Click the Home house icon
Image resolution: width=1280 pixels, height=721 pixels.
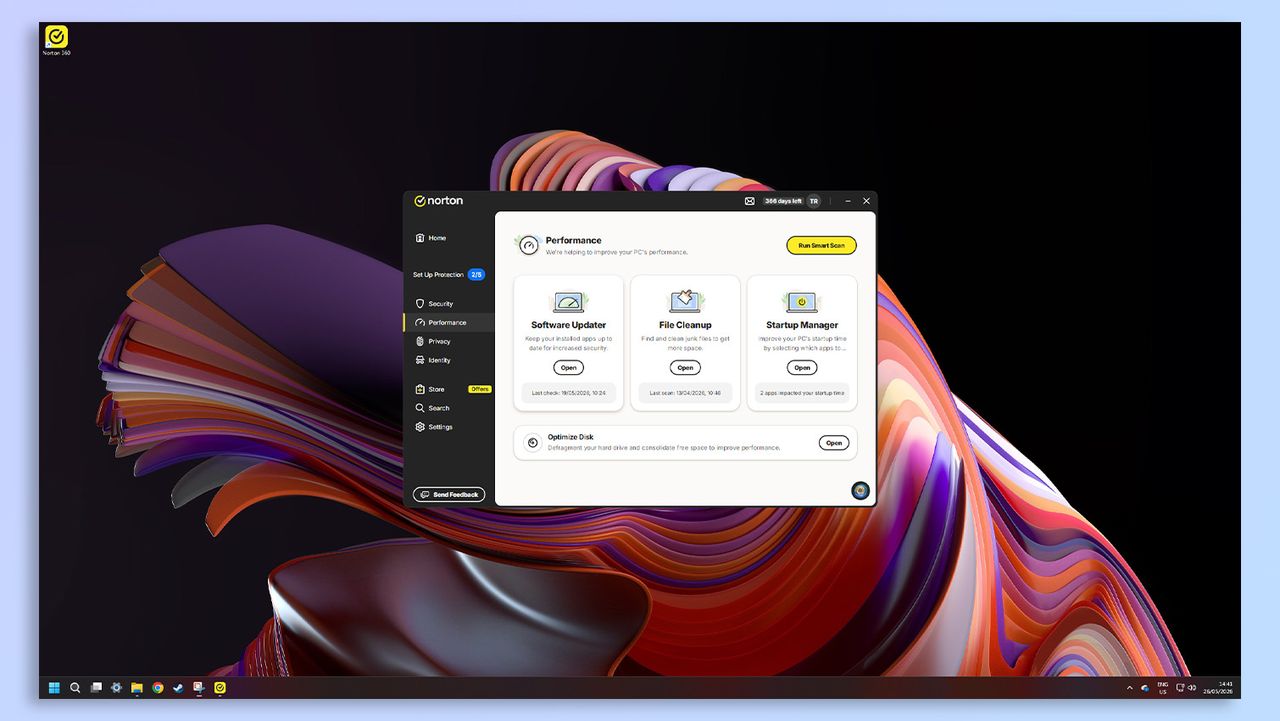[420, 238]
